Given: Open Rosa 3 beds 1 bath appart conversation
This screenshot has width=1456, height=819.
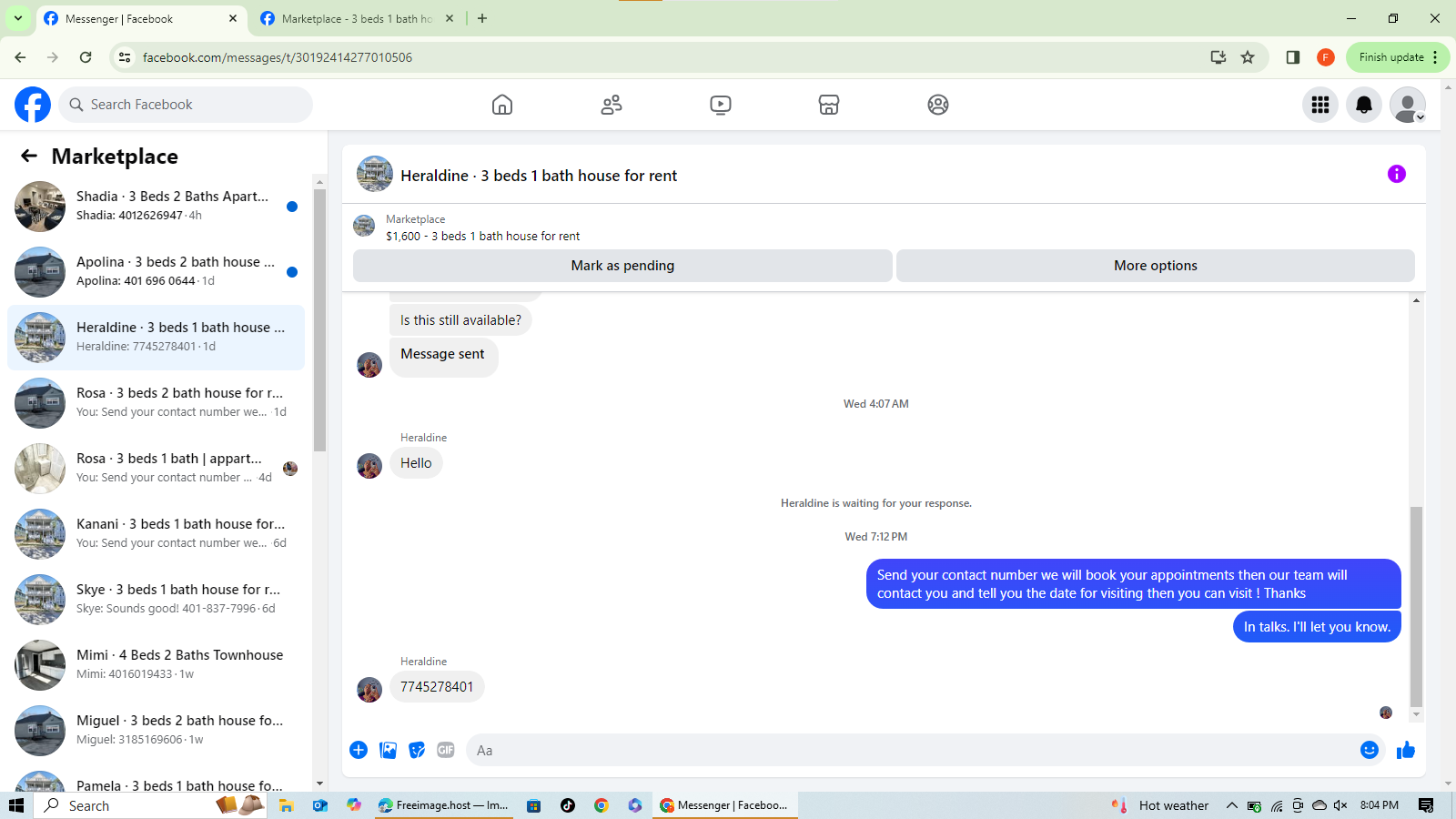Looking at the screenshot, I should click(x=157, y=469).
